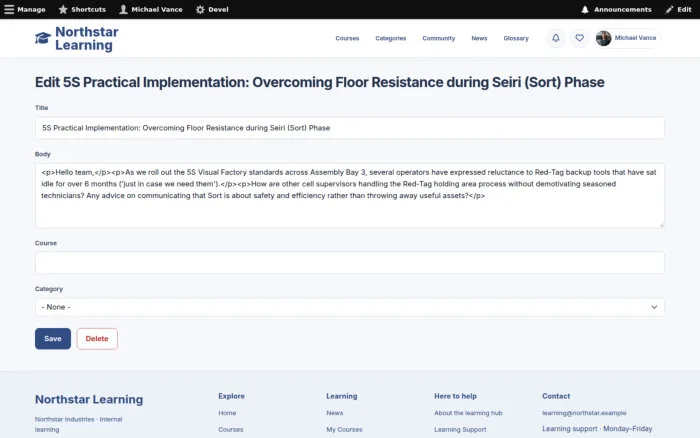
Task: Click the Edit 5S Practical Implementation page heading
Action: coord(320,82)
